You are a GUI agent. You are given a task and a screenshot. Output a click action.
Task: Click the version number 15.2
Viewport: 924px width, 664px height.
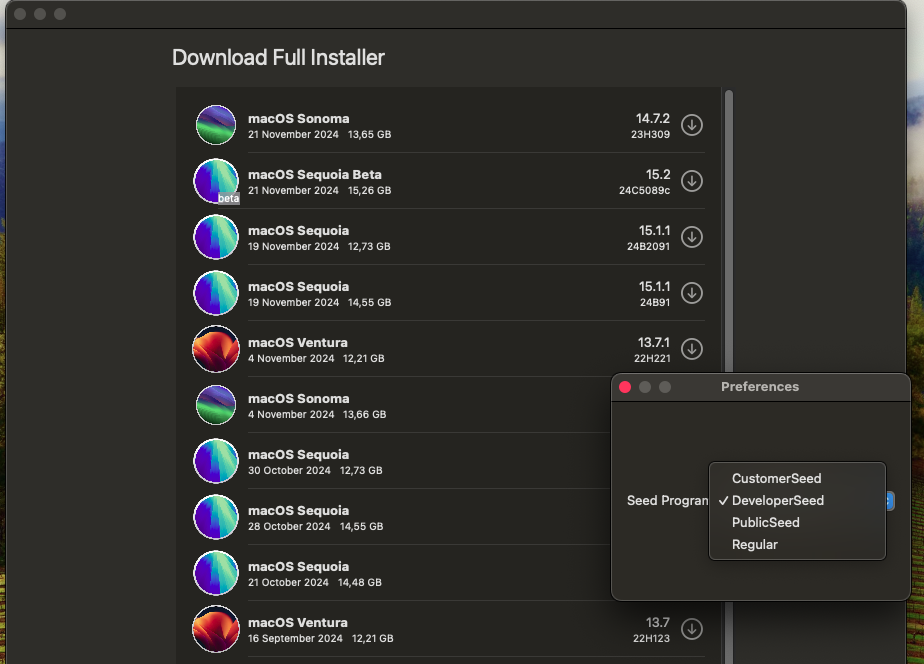(658, 174)
